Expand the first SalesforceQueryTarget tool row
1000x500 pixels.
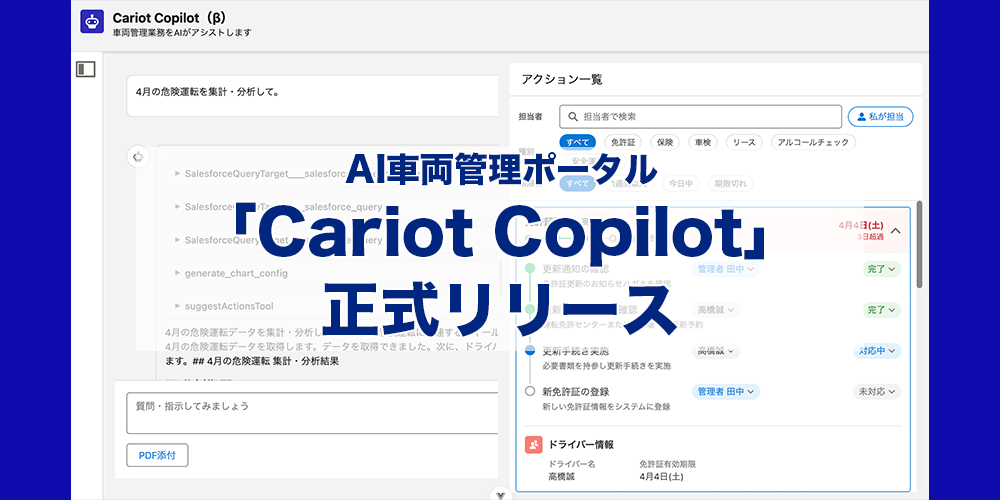point(332,173)
